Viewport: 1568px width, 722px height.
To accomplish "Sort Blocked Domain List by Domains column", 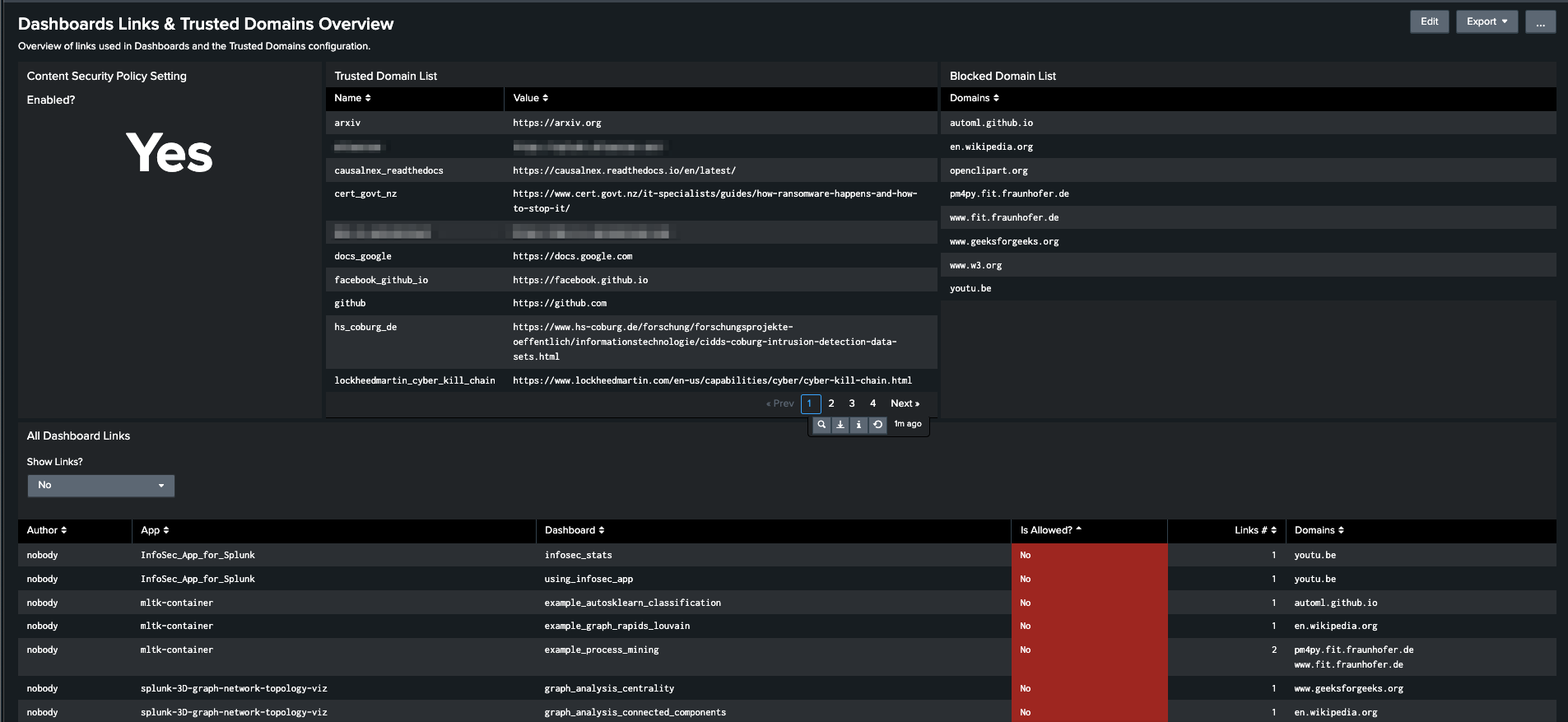I will pyautogui.click(x=974, y=98).
